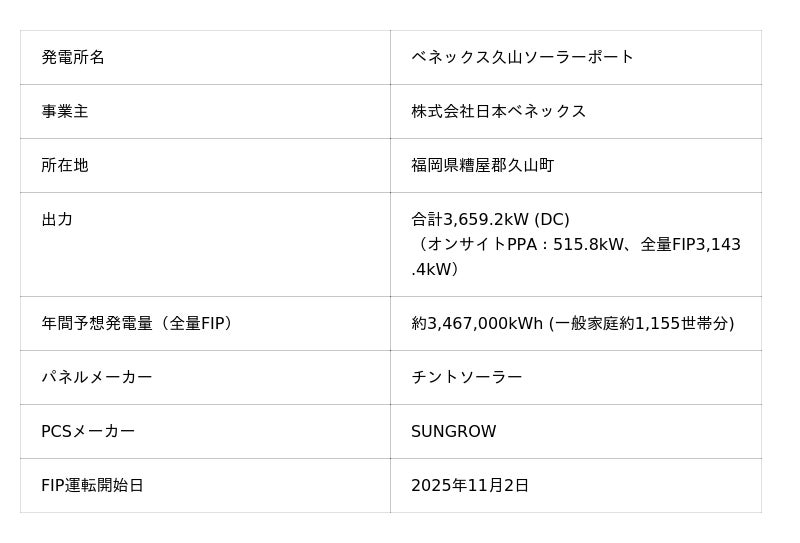800x543 pixels.
Task: Click the PCSメーカー label cell
Action: [x=88, y=431]
